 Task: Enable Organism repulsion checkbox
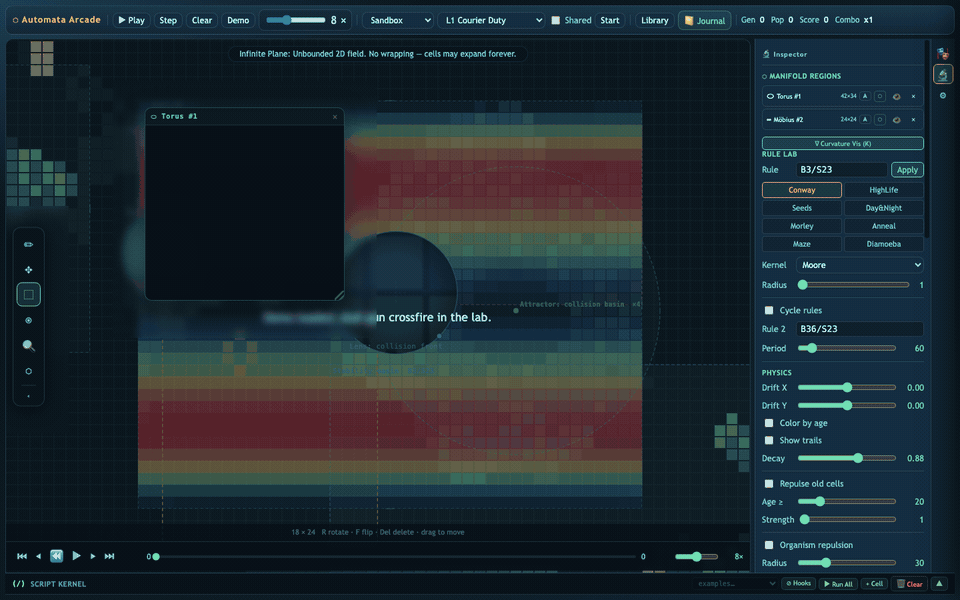769,545
